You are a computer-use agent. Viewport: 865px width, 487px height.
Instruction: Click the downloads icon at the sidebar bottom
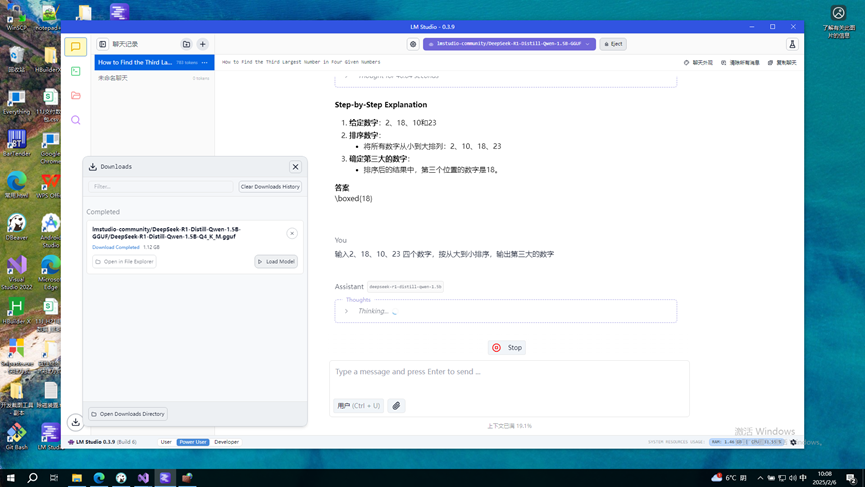point(76,422)
